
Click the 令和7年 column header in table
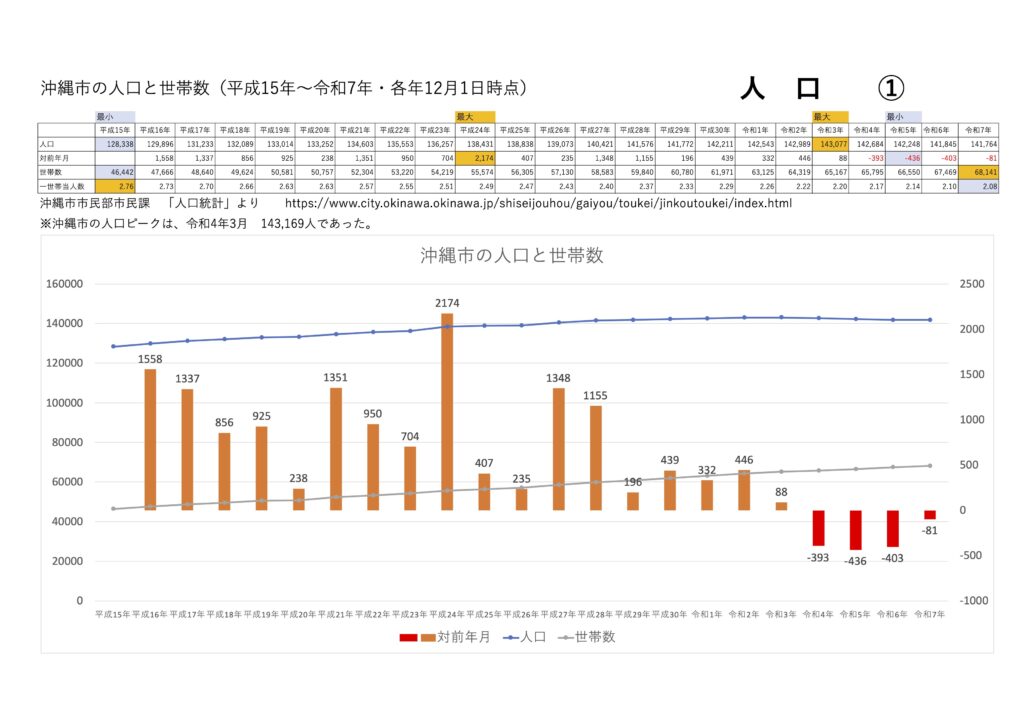tap(978, 130)
